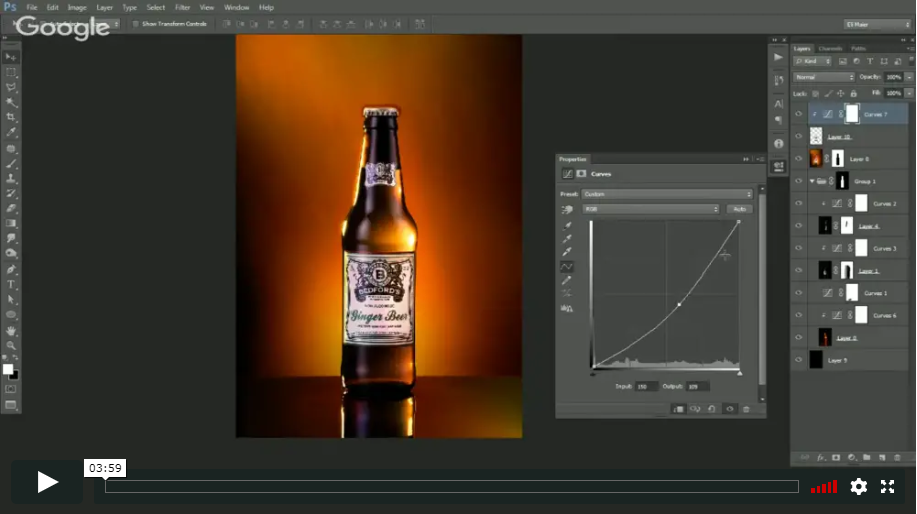Open the Image menu
This screenshot has width=917, height=514.
coord(77,8)
